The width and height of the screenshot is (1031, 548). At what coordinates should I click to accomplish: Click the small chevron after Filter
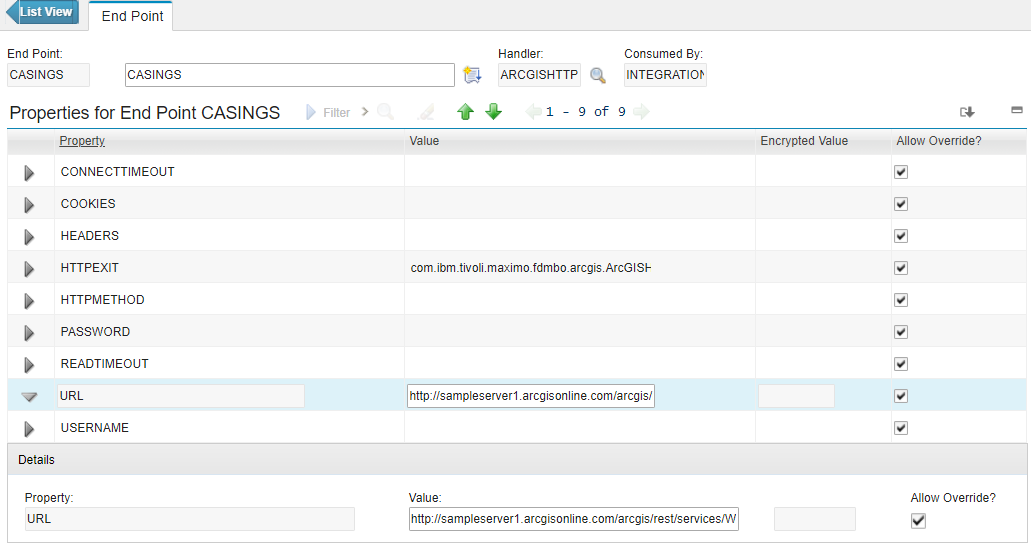click(365, 112)
